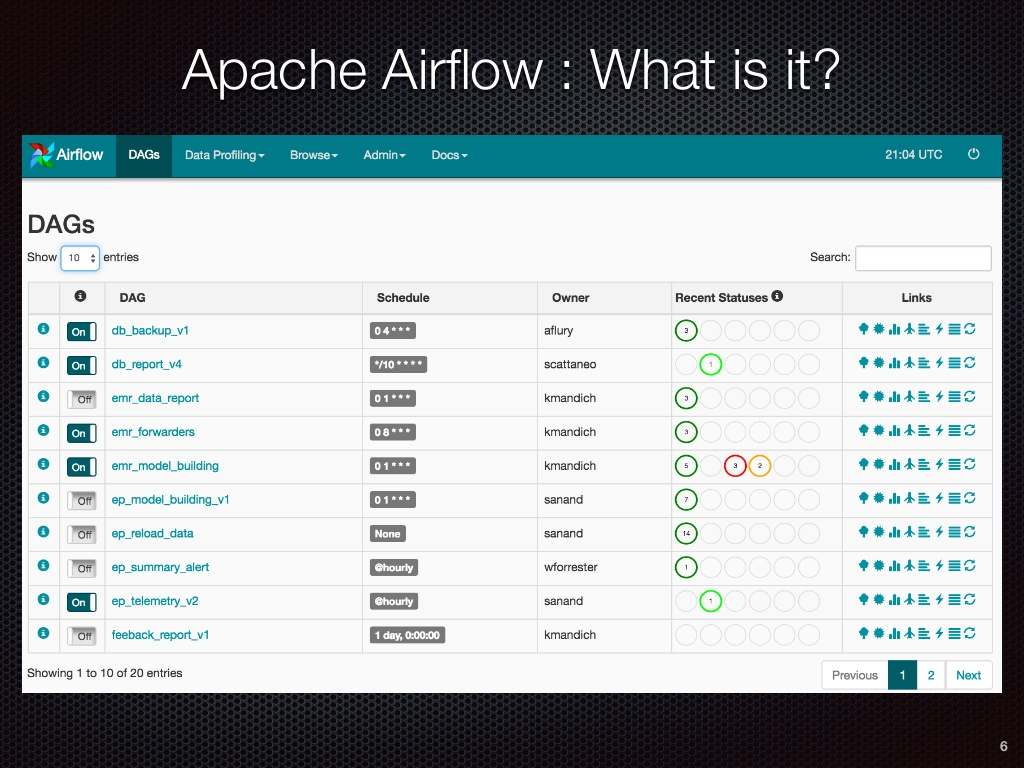Screen dimensions: 1024x768
Task: Open the Browse menu
Action: pos(313,155)
